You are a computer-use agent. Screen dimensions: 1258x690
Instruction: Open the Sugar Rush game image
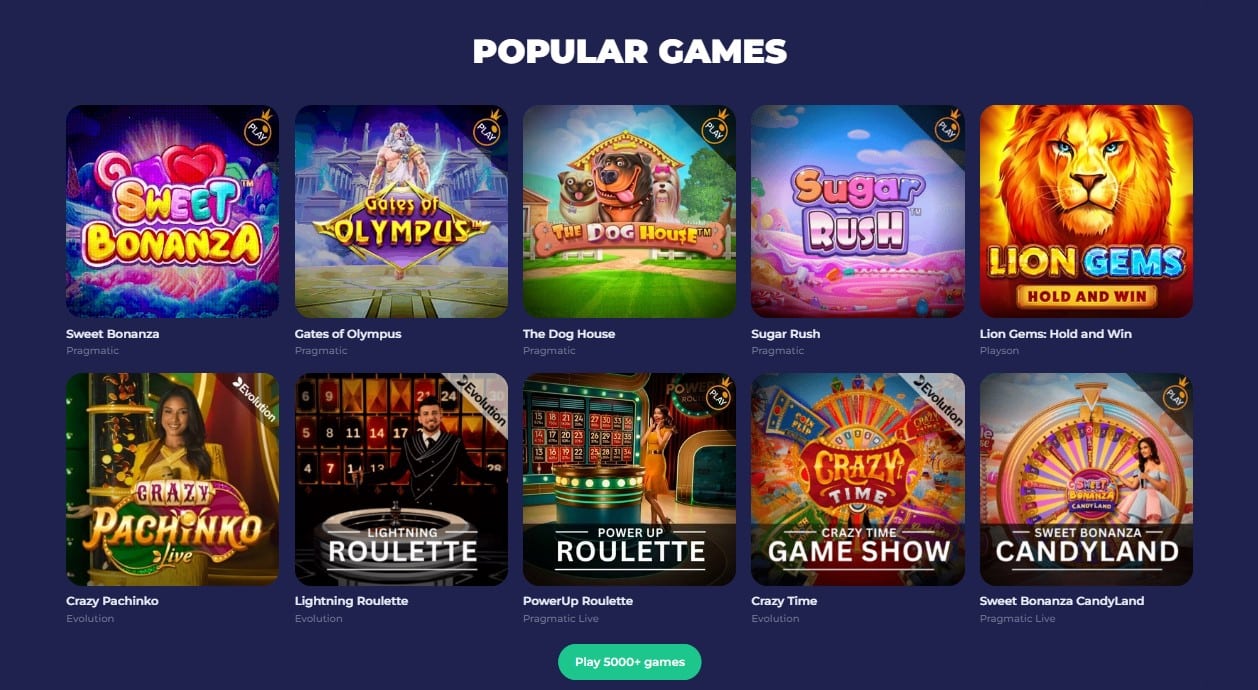coord(858,211)
